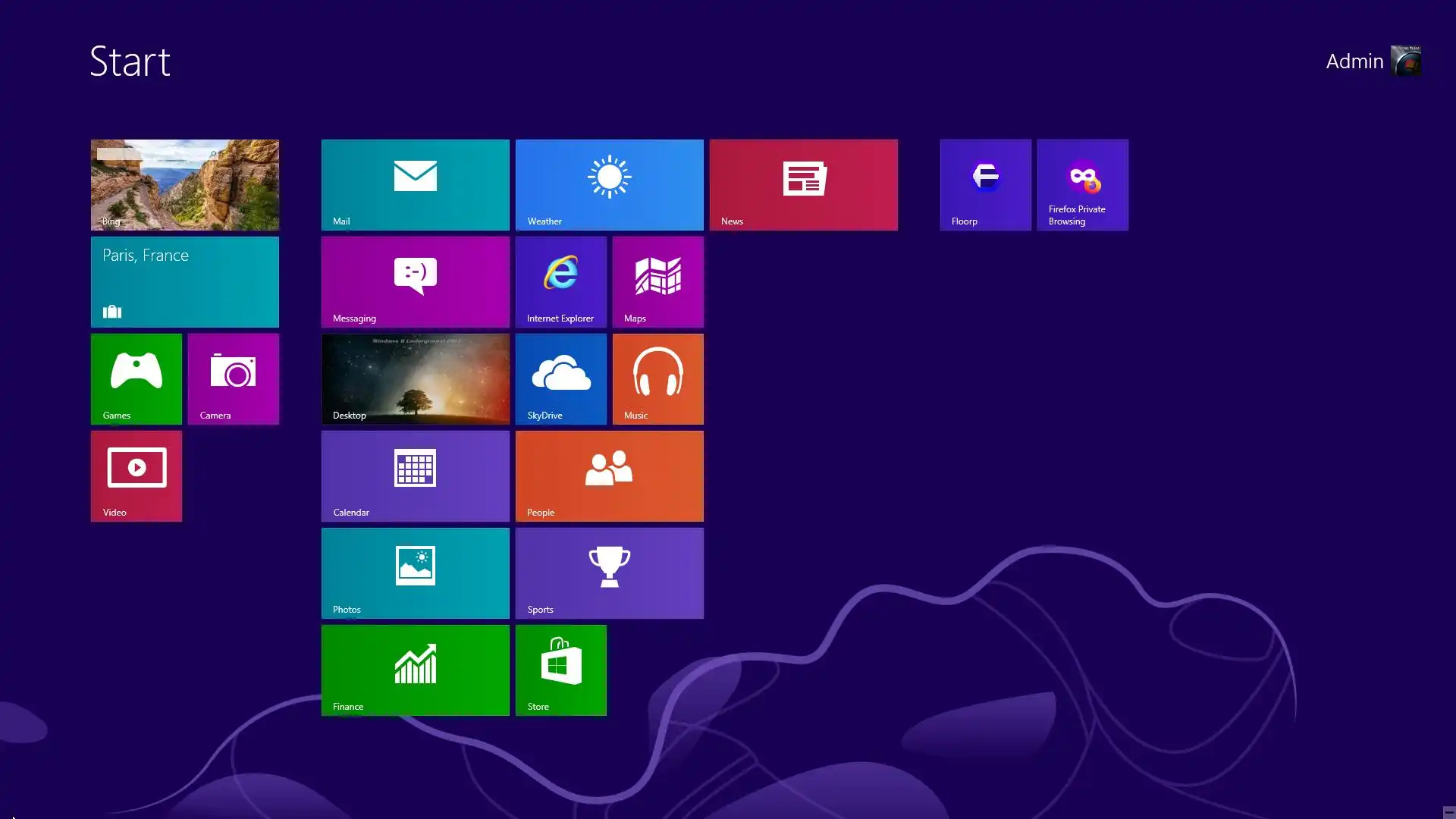Open the Paris, France travel tile
Image resolution: width=1456 pixels, height=819 pixels.
pos(184,281)
